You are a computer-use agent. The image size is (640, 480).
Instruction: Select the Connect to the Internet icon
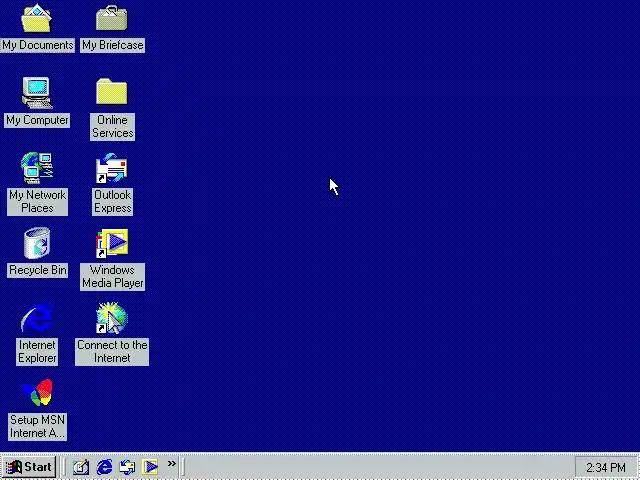(112, 318)
